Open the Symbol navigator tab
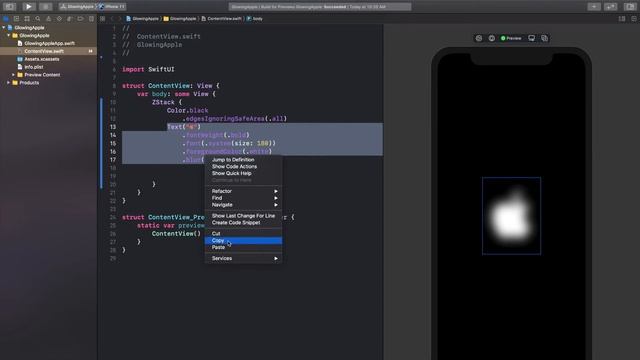 pyautogui.click(x=27, y=19)
